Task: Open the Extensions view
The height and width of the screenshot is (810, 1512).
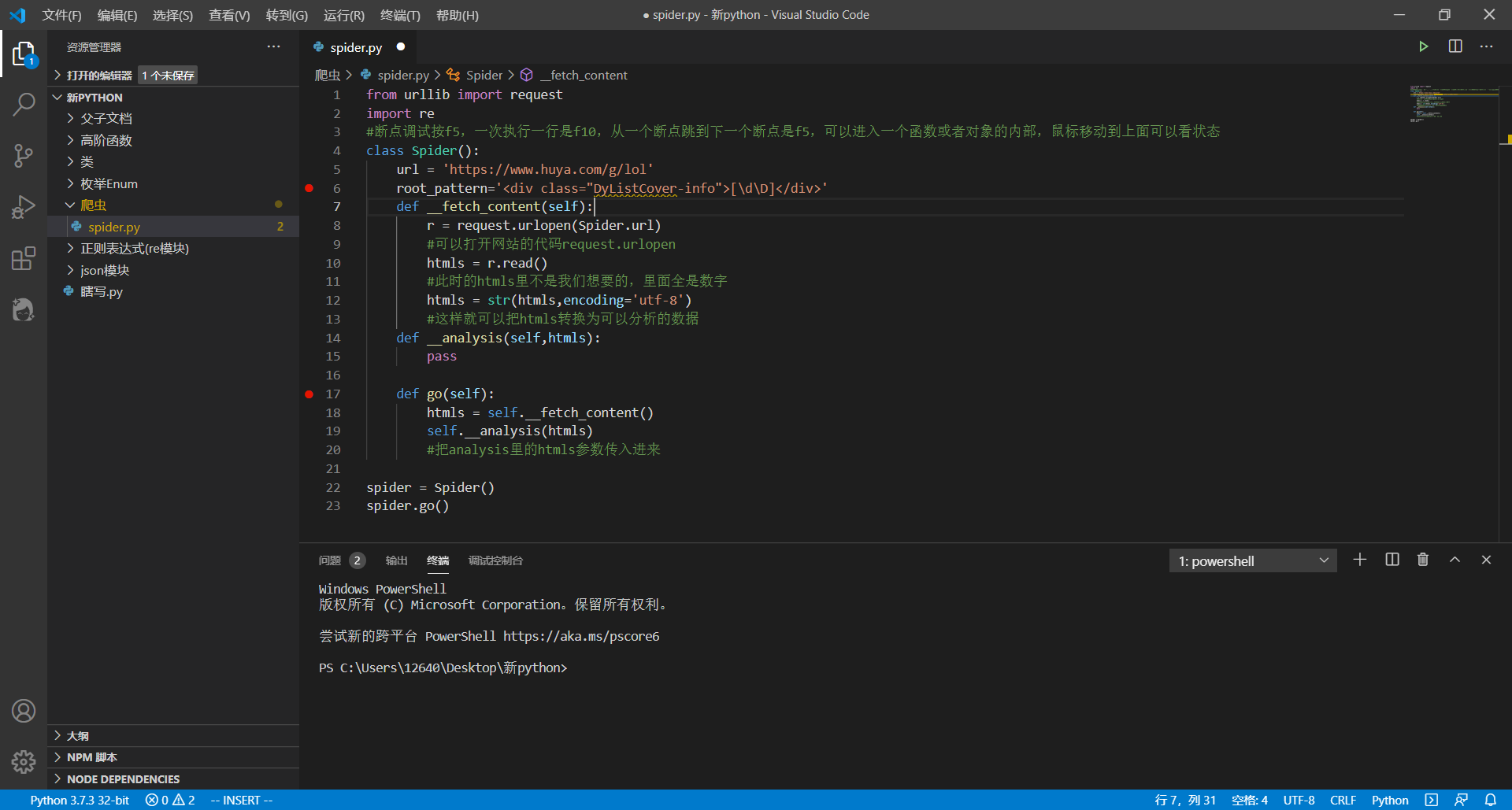Action: point(24,258)
